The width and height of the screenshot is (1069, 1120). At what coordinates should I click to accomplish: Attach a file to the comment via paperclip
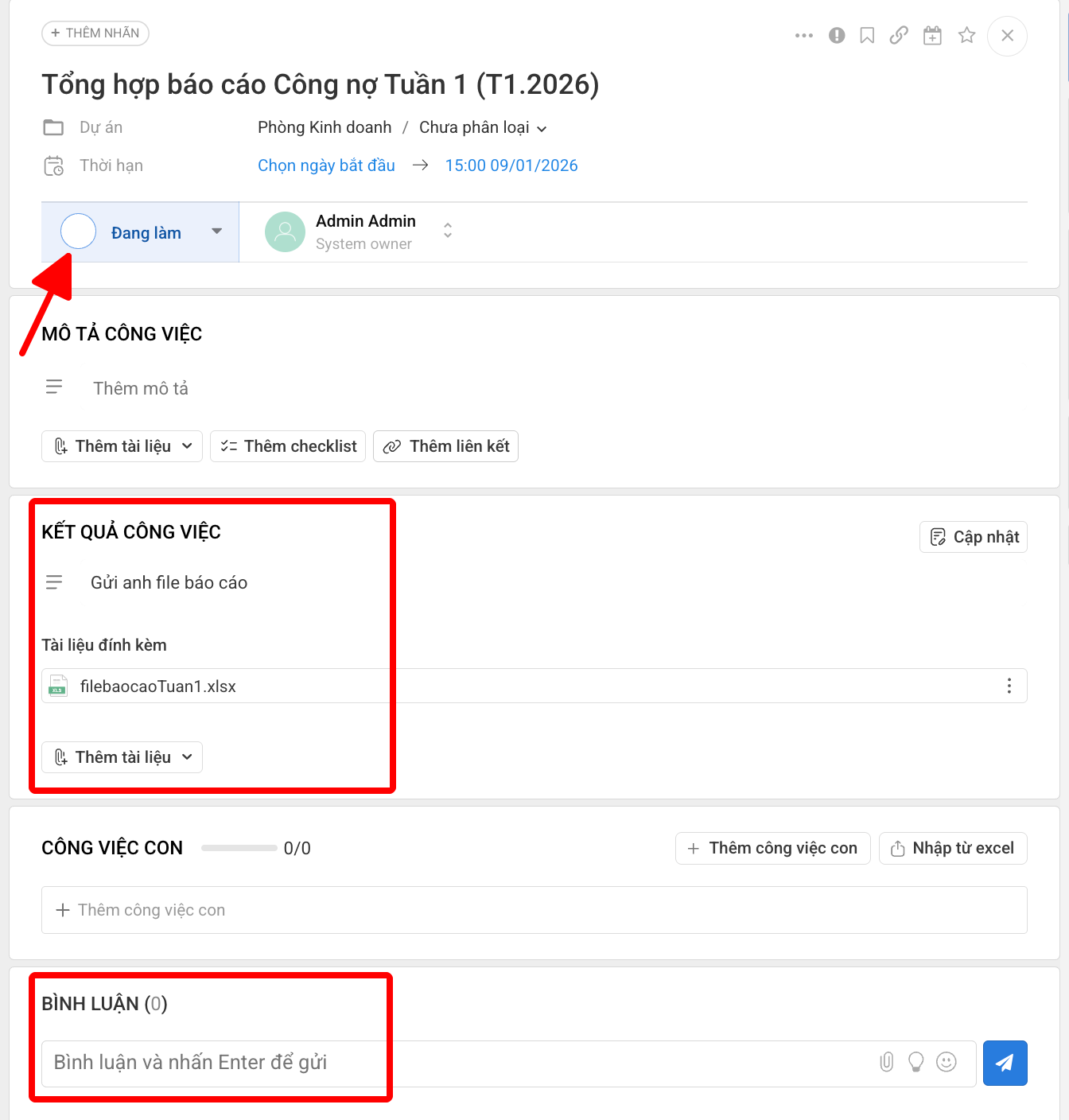pos(885,1063)
